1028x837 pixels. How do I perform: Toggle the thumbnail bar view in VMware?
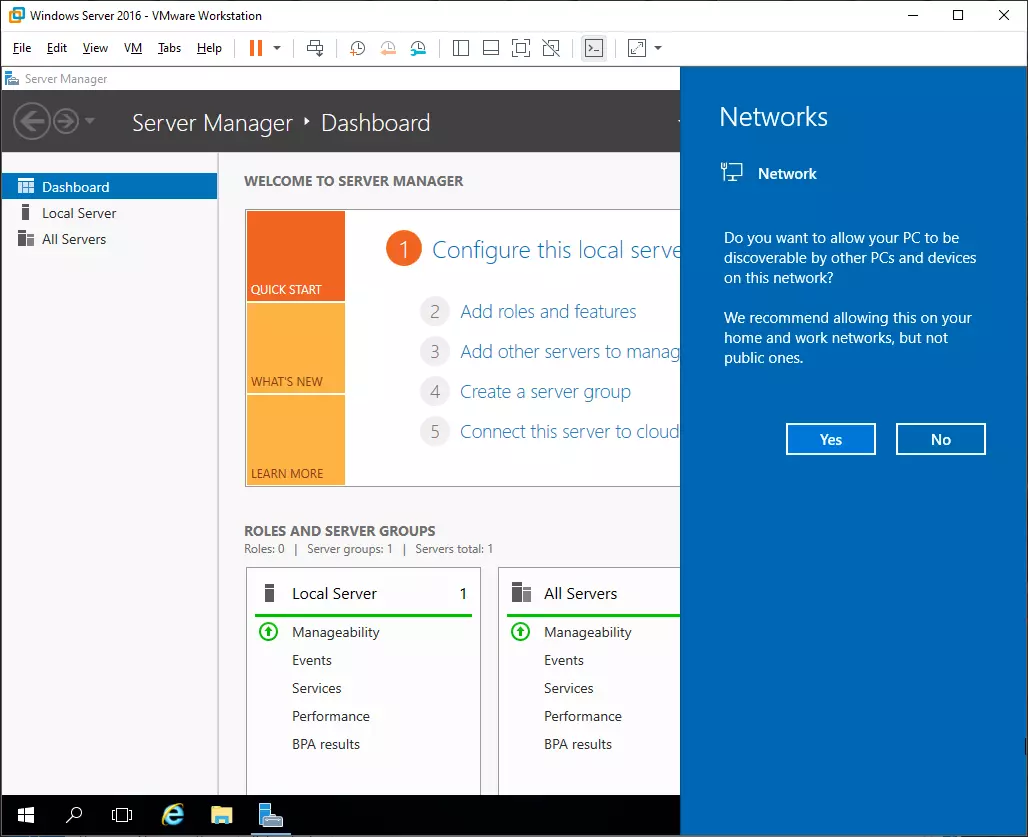tap(491, 48)
